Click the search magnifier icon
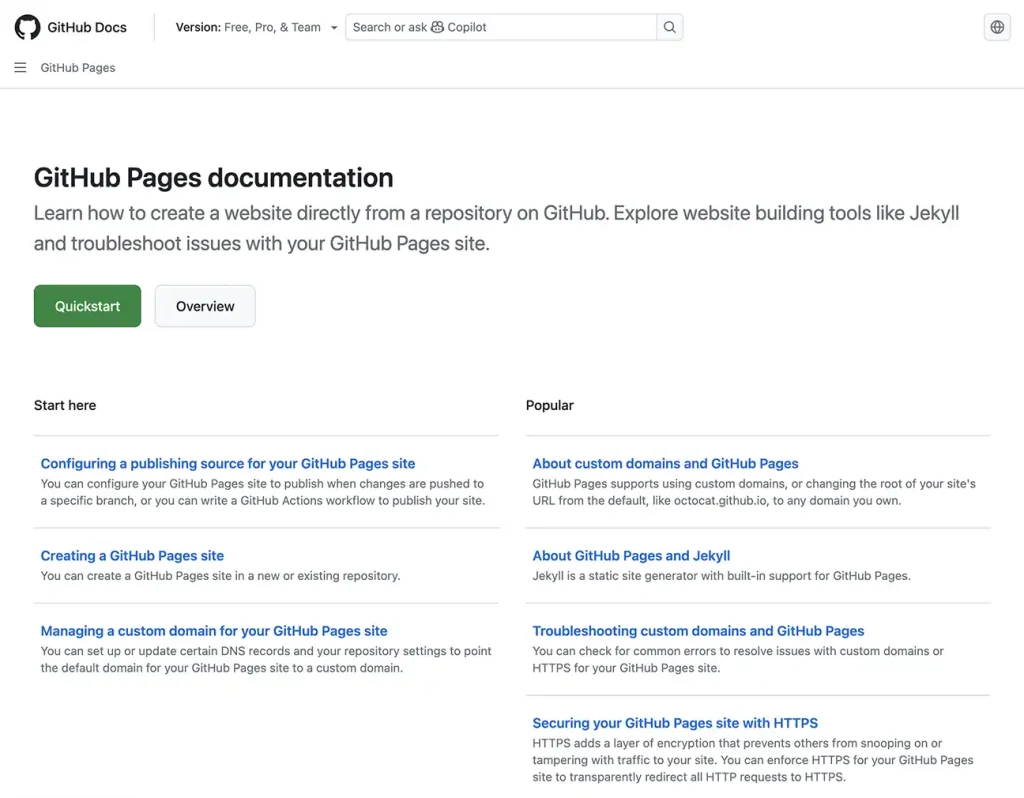Screen dimensions: 1024x798 [x=668, y=27]
